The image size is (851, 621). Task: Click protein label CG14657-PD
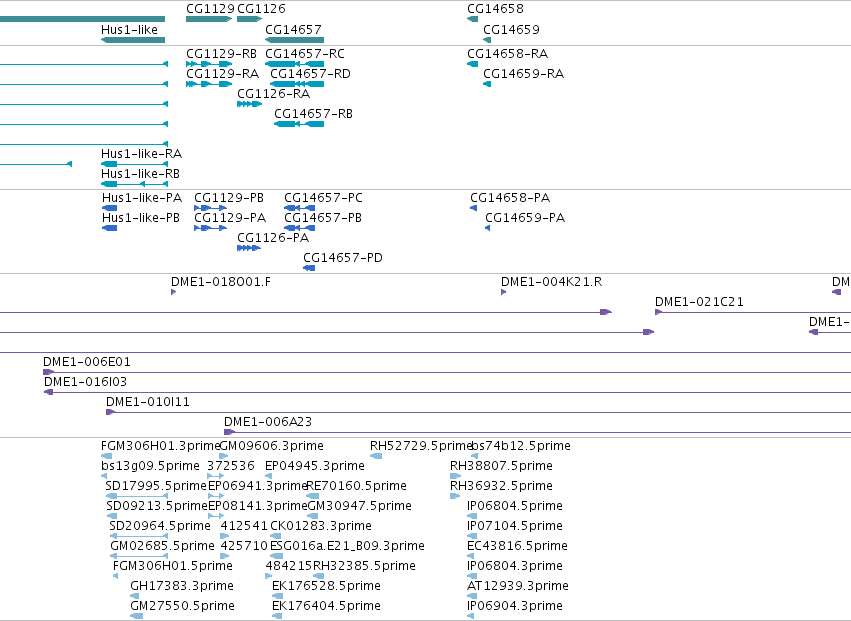tap(343, 258)
